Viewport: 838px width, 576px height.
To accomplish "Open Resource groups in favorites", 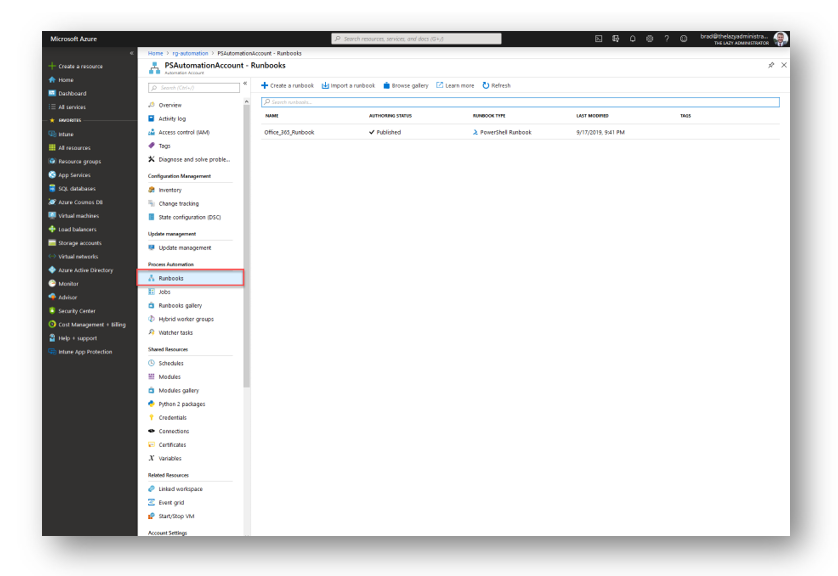I will click(x=74, y=161).
